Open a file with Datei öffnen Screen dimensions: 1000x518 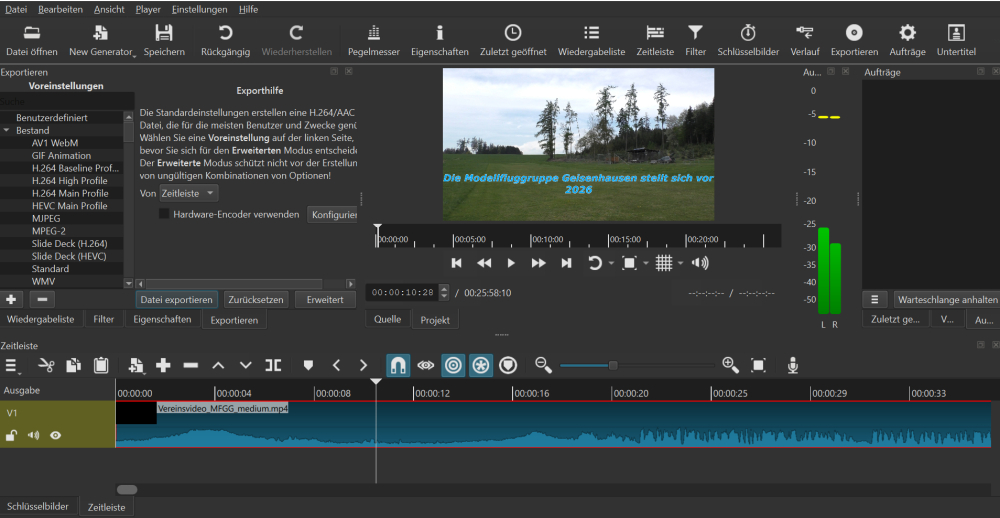click(32, 41)
